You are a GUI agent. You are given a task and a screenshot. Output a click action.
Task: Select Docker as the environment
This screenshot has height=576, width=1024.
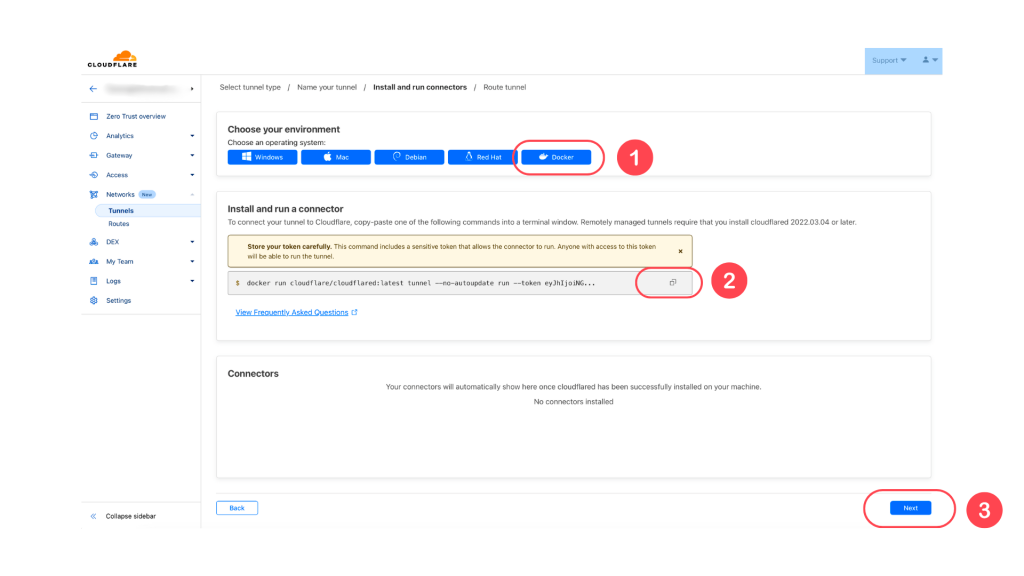point(556,157)
